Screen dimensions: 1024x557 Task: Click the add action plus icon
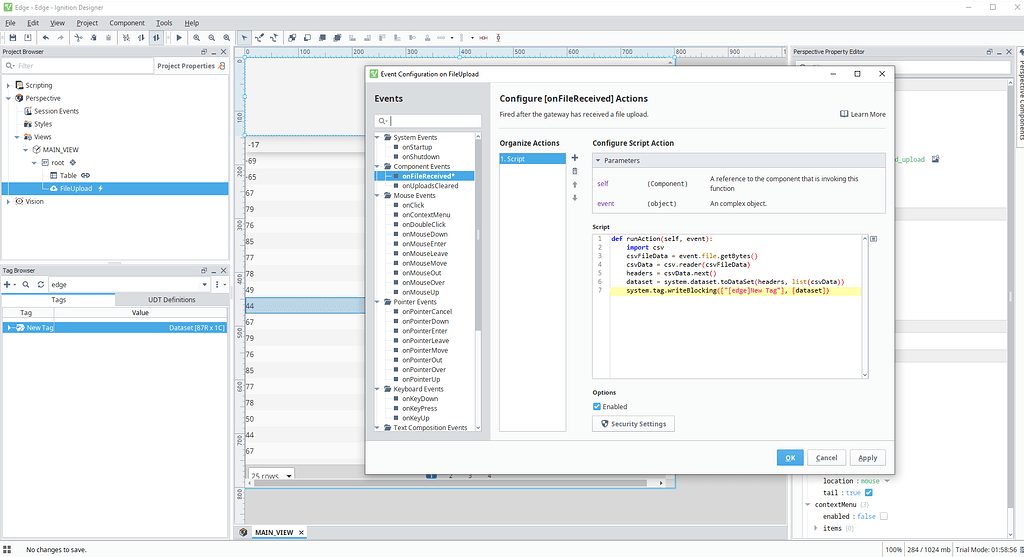click(x=575, y=158)
